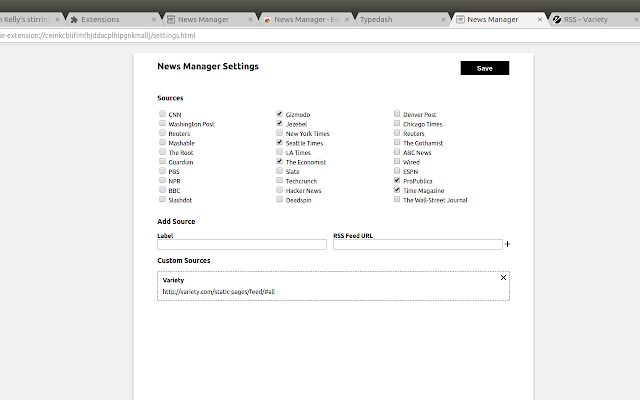Click the Variety custom source name

pos(173,280)
